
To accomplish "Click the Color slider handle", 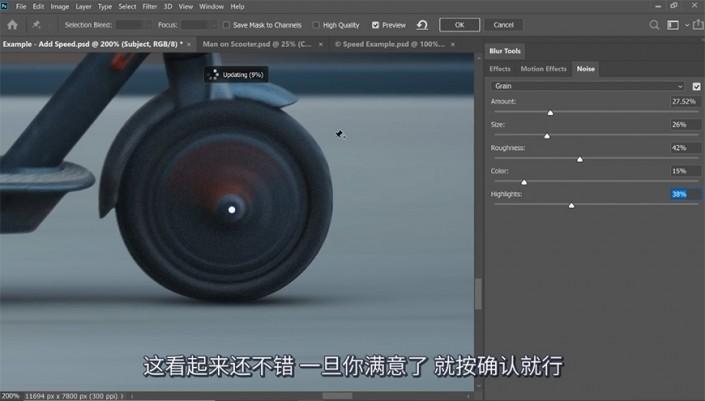I will 524,182.
